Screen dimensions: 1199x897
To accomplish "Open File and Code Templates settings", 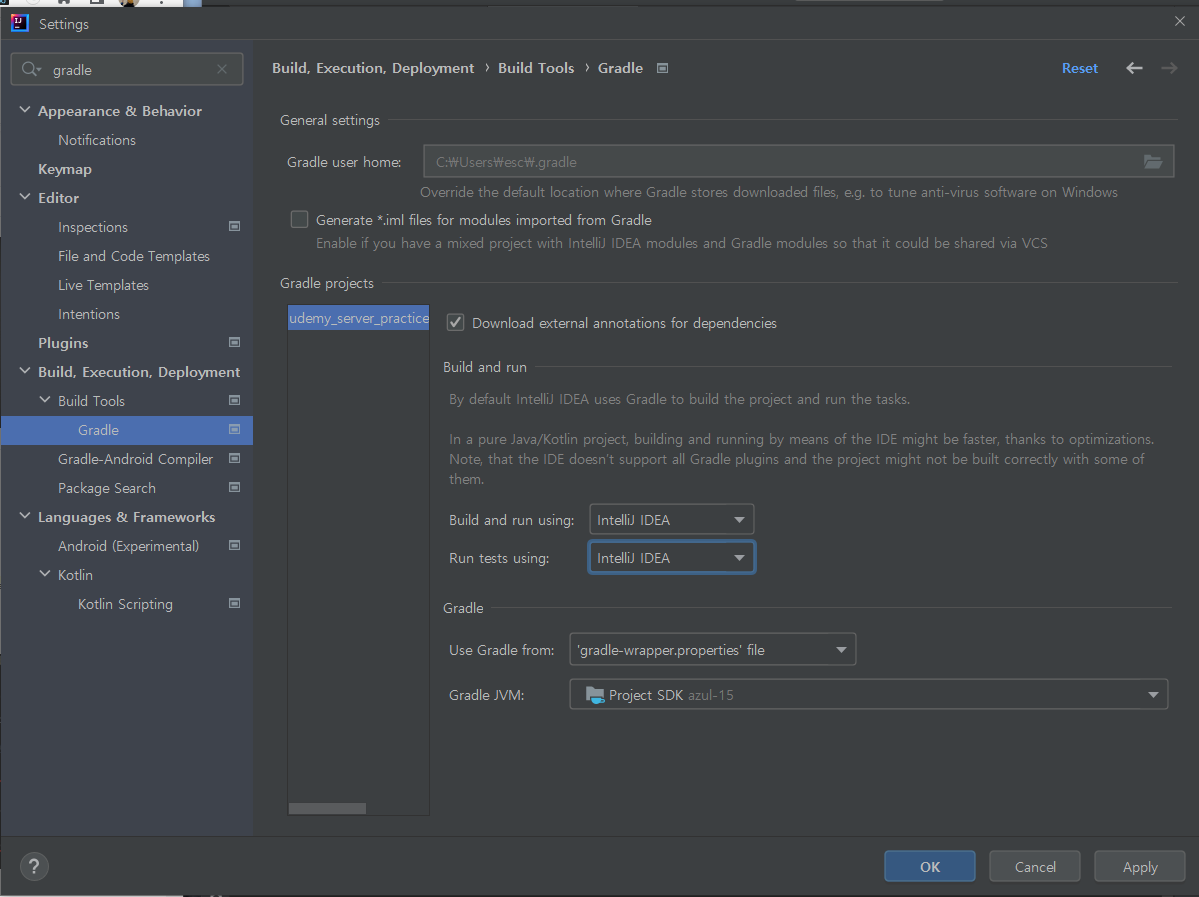I will (134, 256).
